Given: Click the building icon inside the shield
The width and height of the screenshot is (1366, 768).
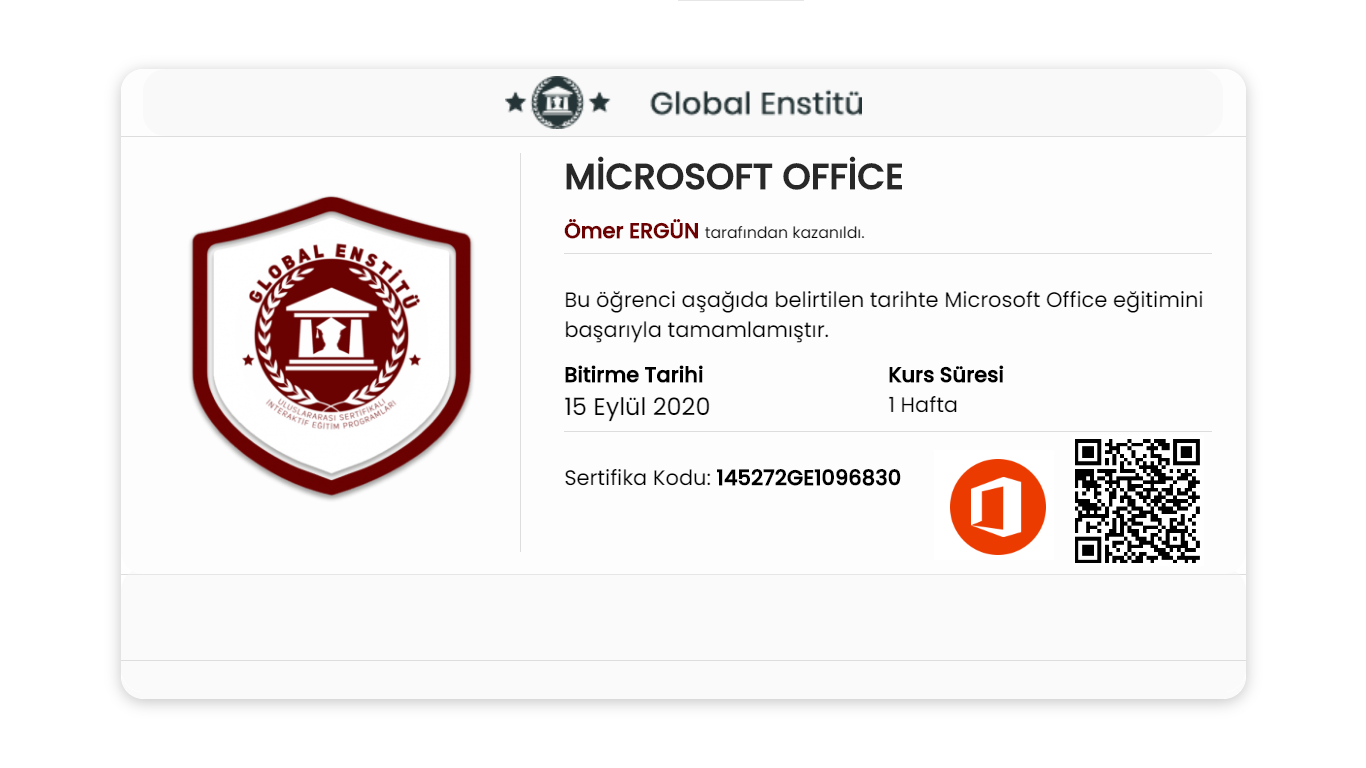Looking at the screenshot, I should click(x=331, y=330).
